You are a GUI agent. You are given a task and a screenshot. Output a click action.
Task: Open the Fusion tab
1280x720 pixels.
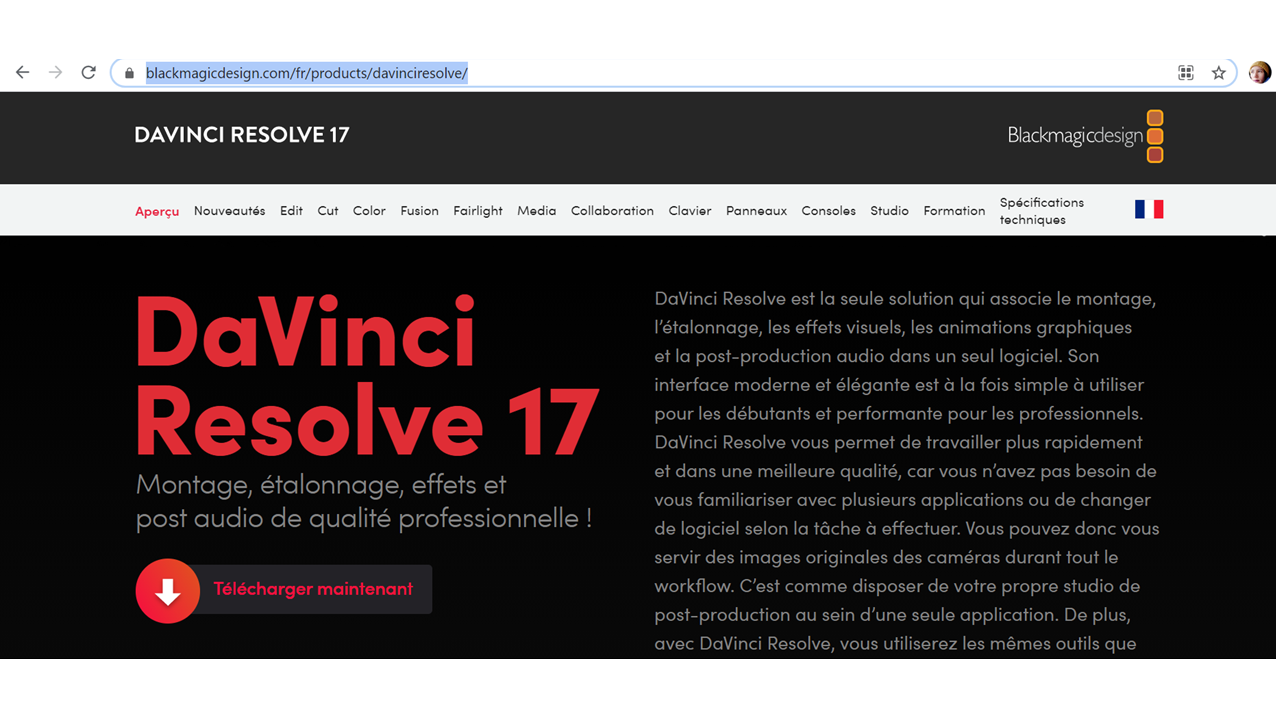tap(419, 211)
